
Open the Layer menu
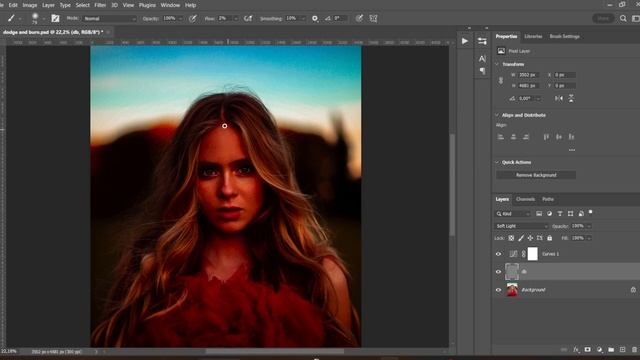[48, 5]
